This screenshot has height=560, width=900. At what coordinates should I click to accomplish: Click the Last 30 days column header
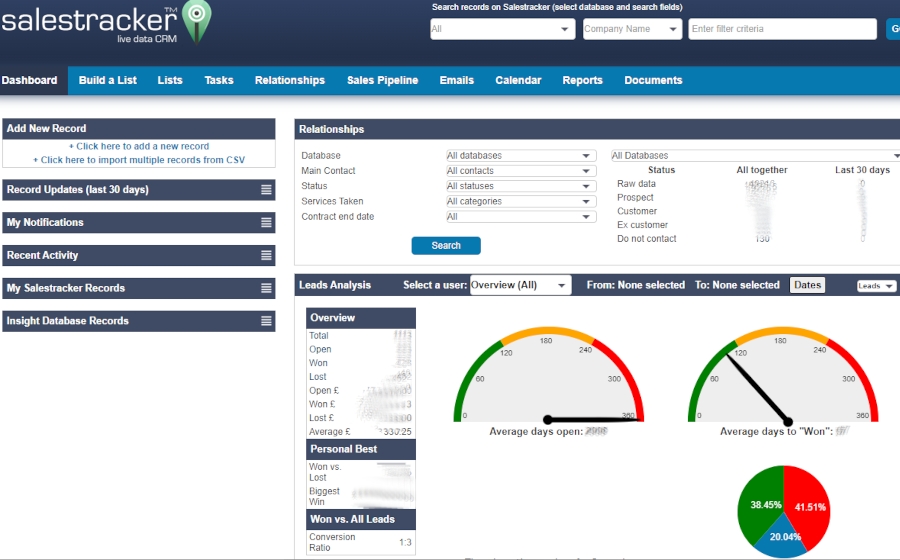tap(862, 170)
